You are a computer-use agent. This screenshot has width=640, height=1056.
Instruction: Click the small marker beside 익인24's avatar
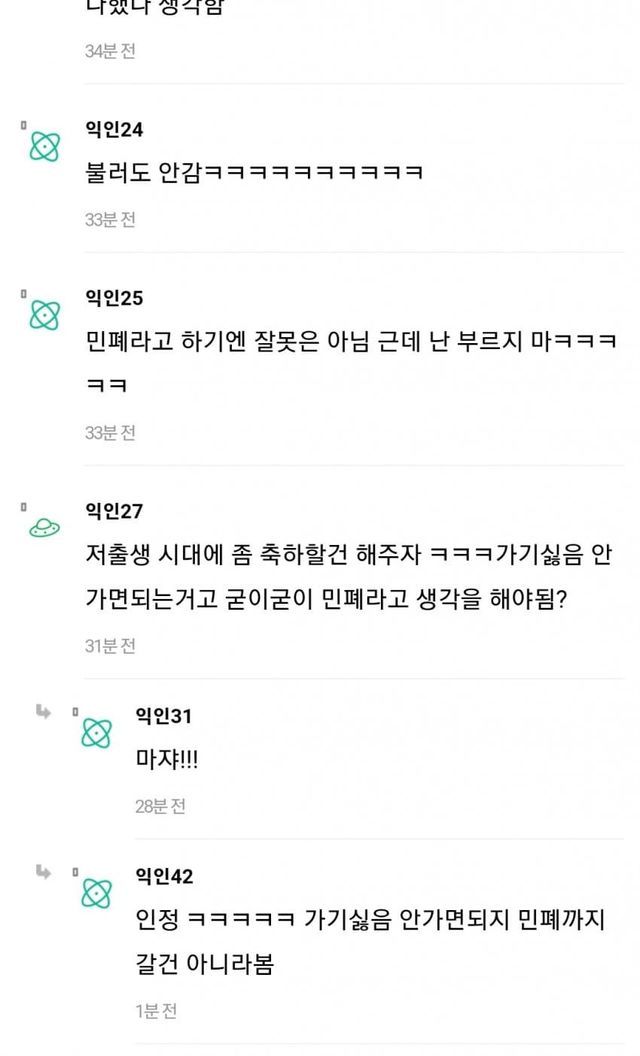(23, 125)
